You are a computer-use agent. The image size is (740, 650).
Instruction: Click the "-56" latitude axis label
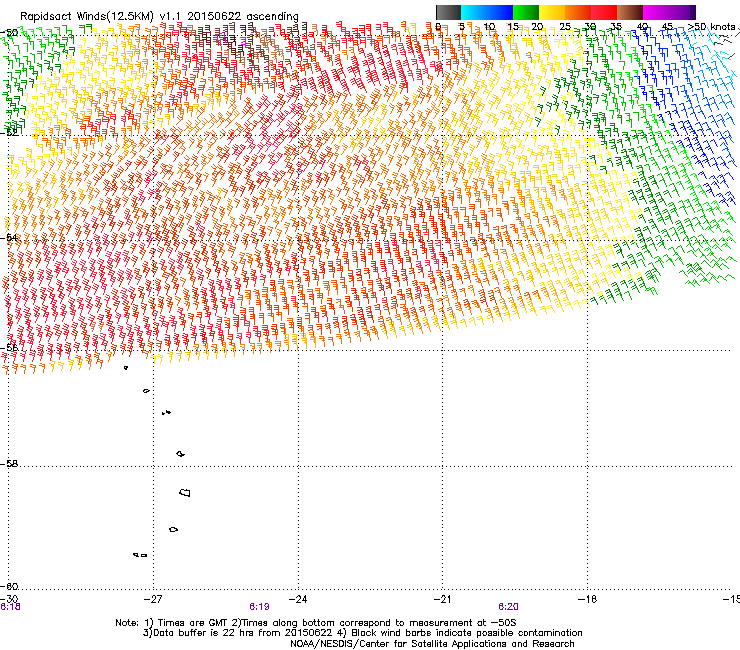pos(9,348)
